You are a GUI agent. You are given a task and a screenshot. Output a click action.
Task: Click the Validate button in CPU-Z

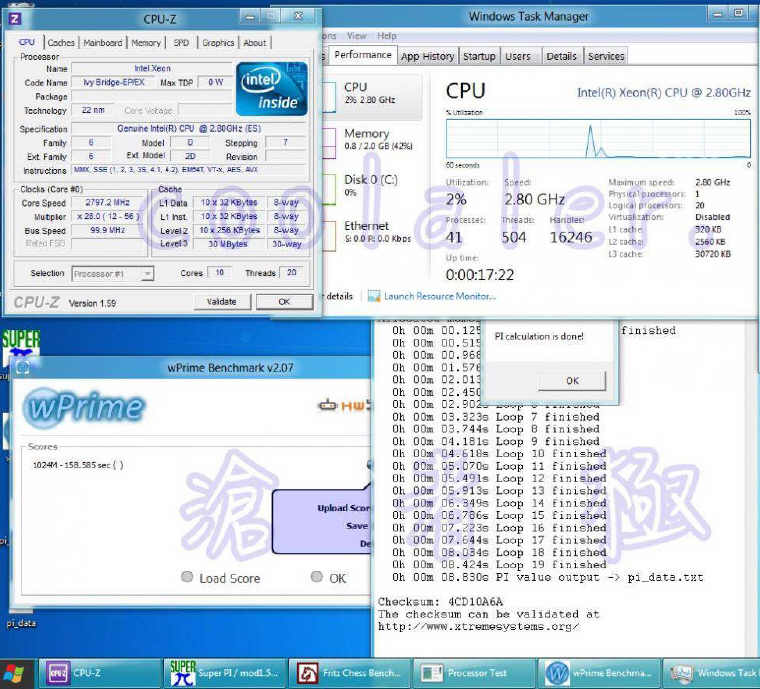pos(222,301)
